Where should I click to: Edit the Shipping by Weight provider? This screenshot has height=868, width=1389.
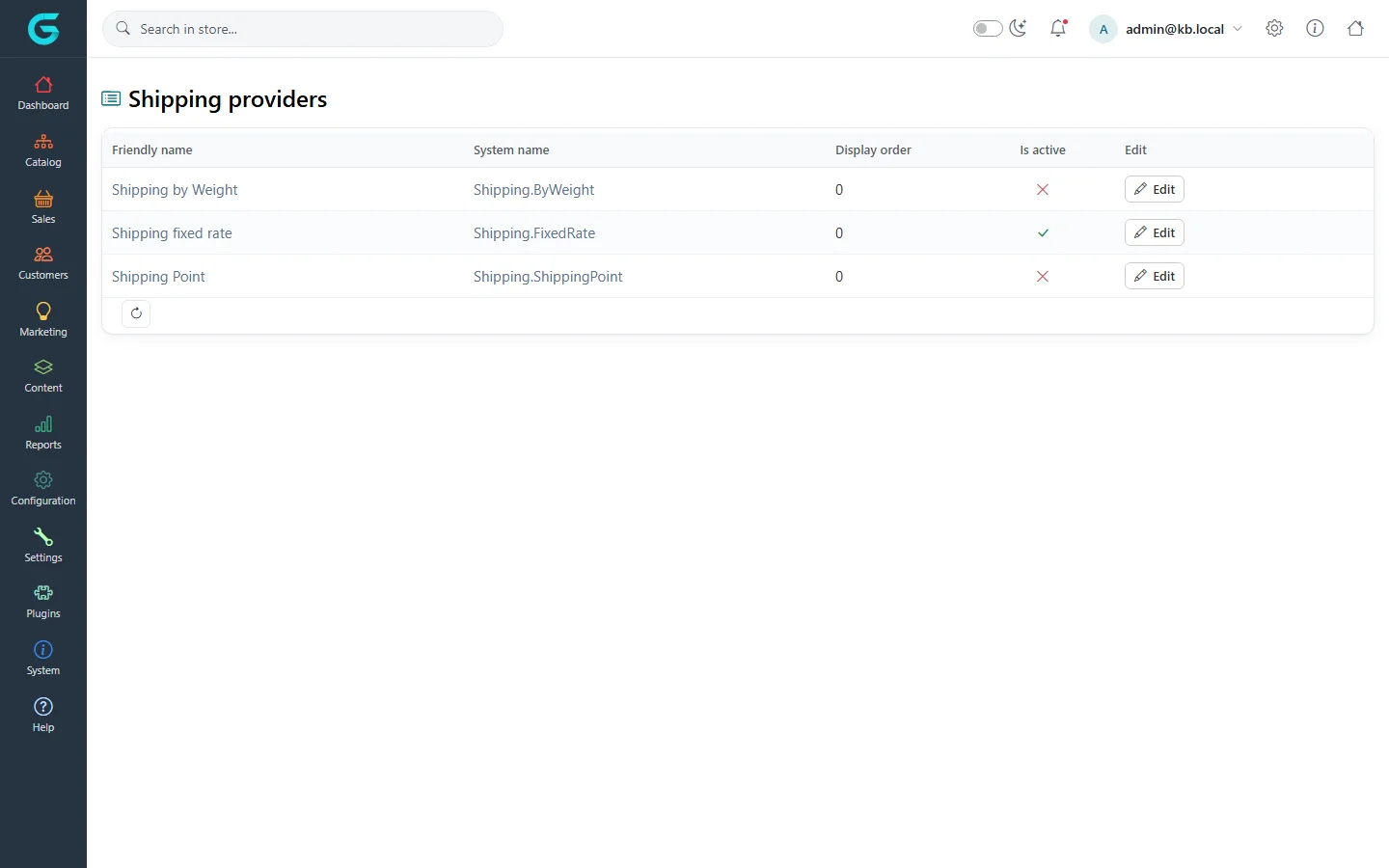pyautogui.click(x=1154, y=189)
